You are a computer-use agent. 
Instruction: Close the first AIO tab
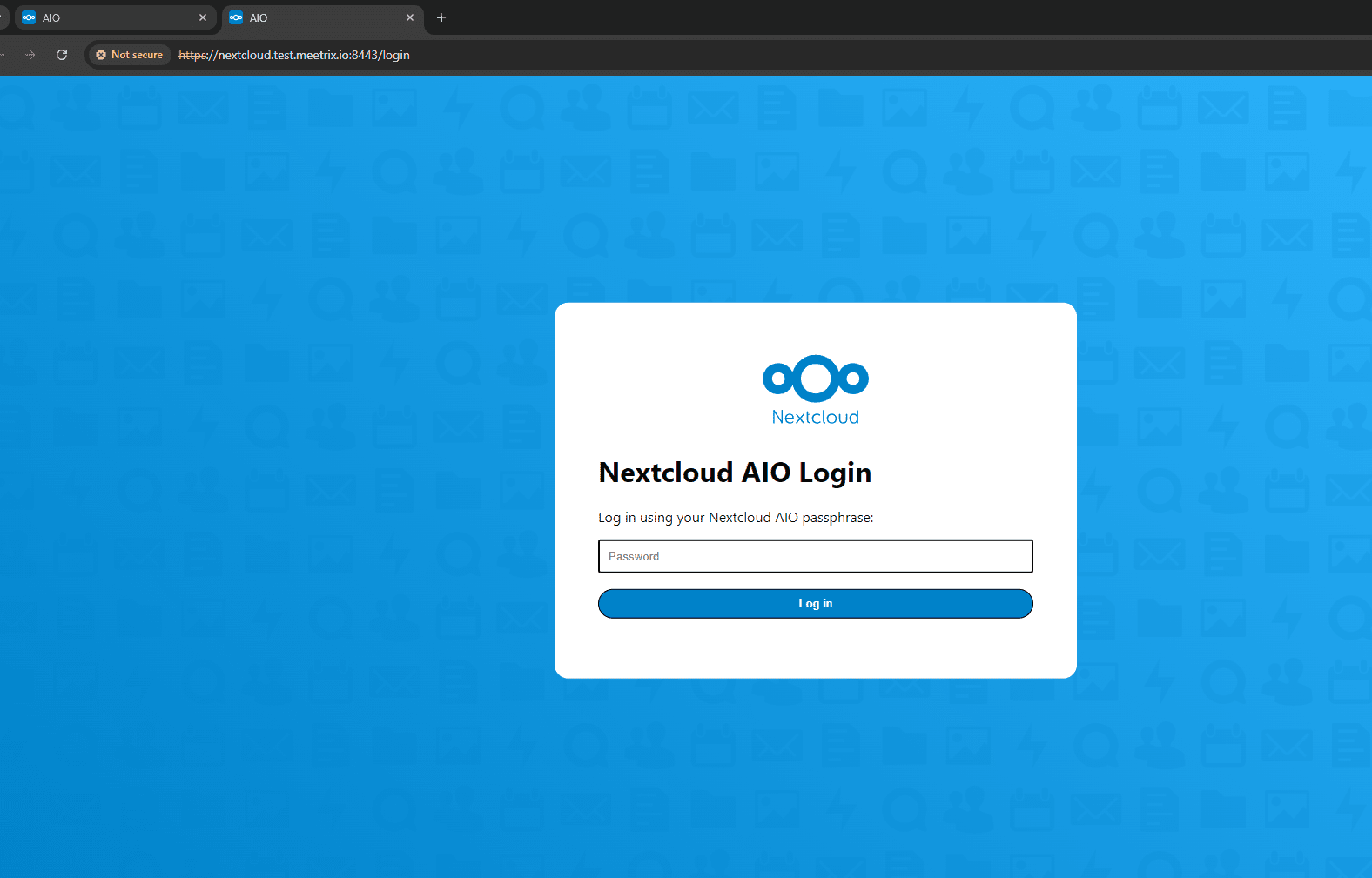click(203, 17)
